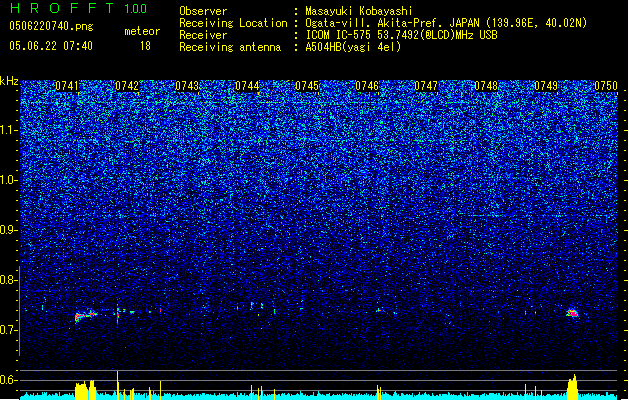This screenshot has width=629, height=400.
Task: Click observer name Masayuki Kobayashi
Action: pos(359,11)
